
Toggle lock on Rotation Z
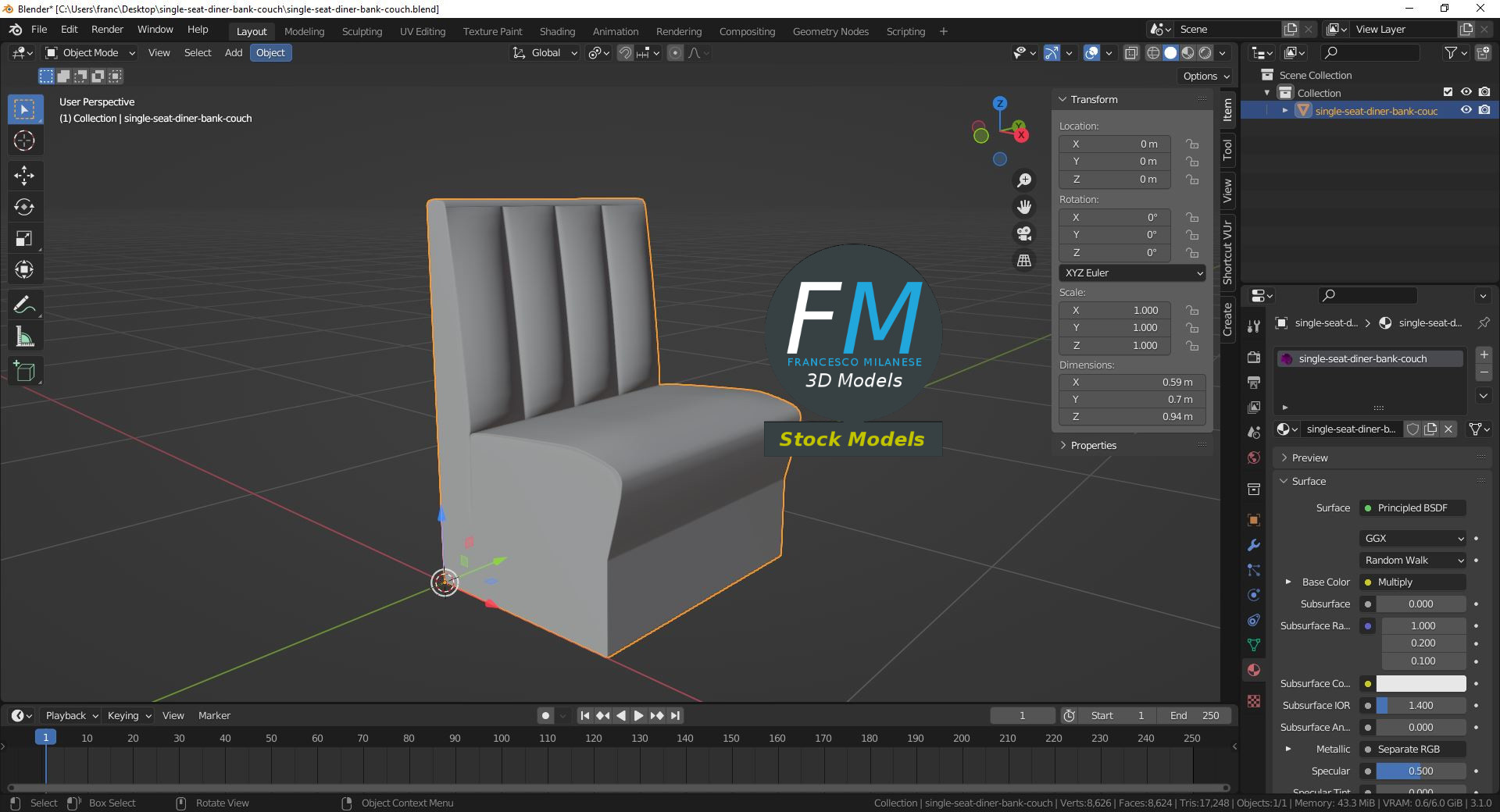pyautogui.click(x=1192, y=253)
